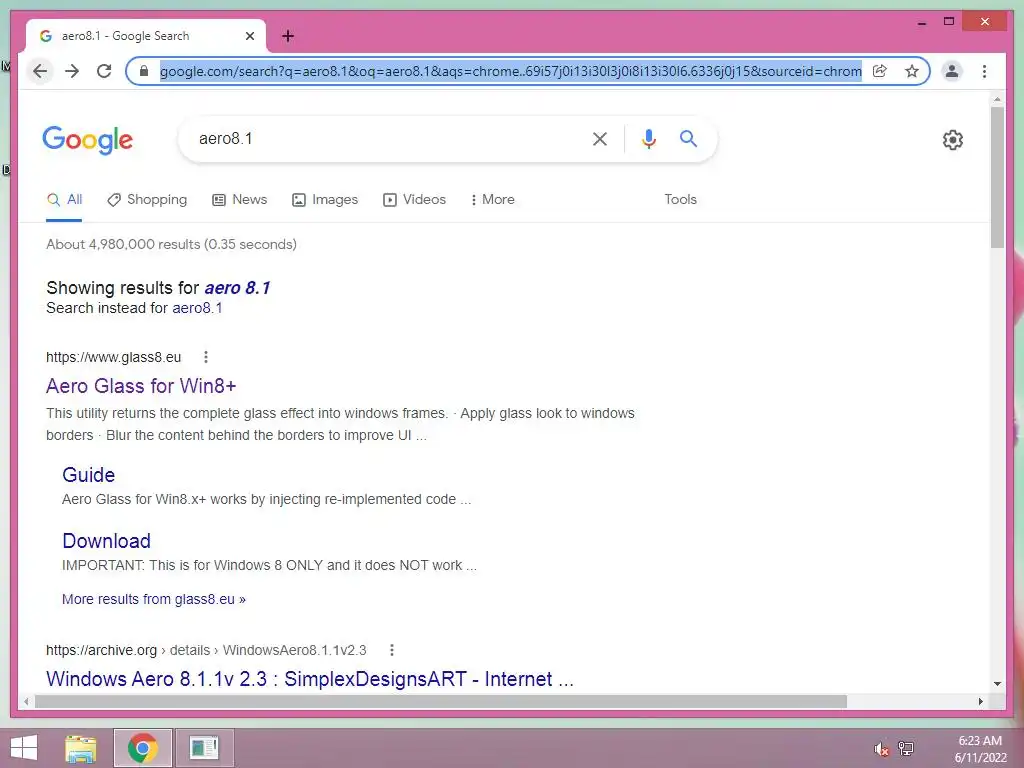Open the Chrome profile avatar
Image resolution: width=1024 pixels, height=768 pixels.
point(952,71)
